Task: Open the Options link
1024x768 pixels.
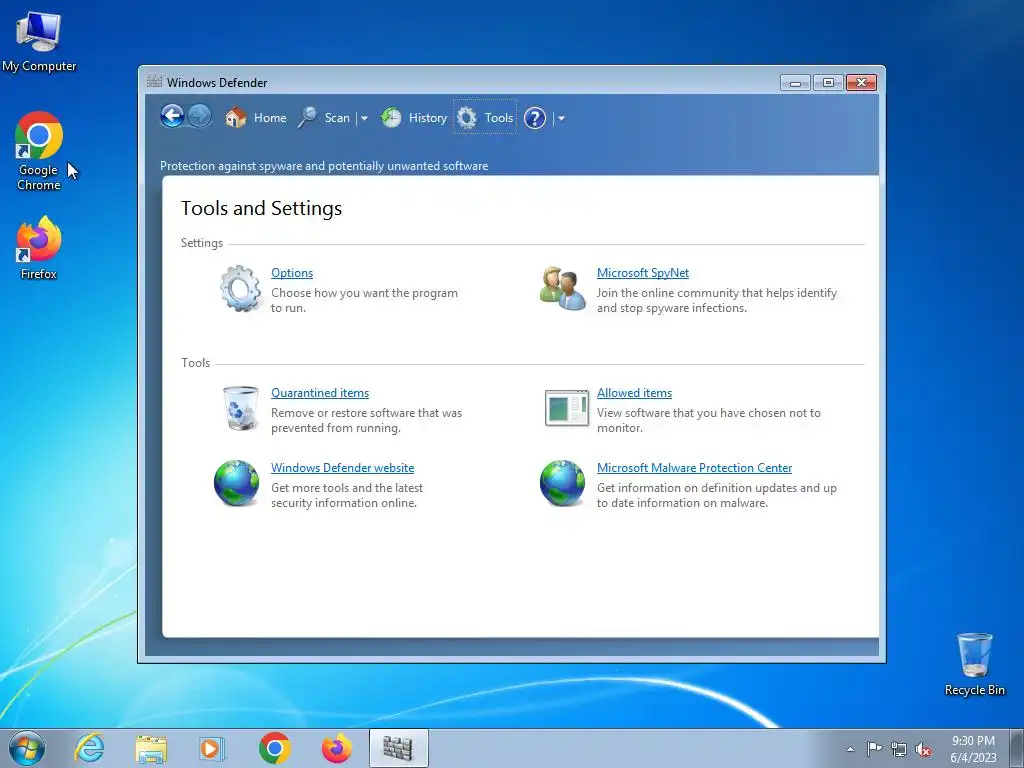Action: pos(292,273)
